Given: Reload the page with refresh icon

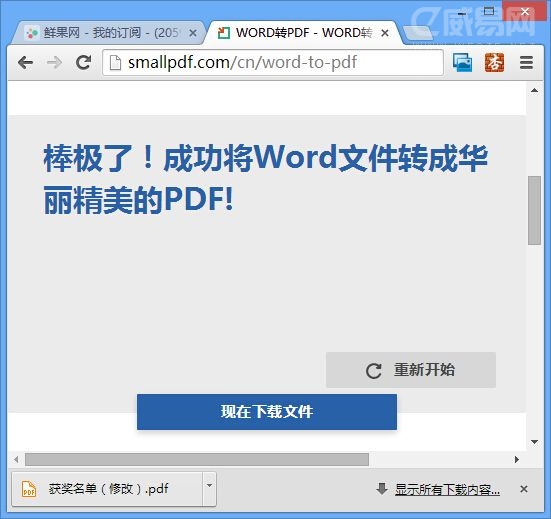Looking at the screenshot, I should (x=84, y=63).
